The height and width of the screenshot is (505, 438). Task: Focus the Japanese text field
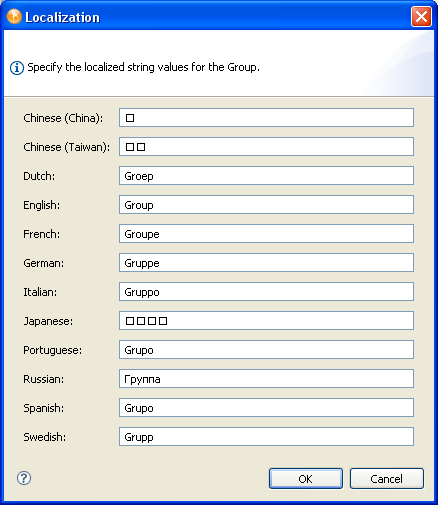[266, 320]
